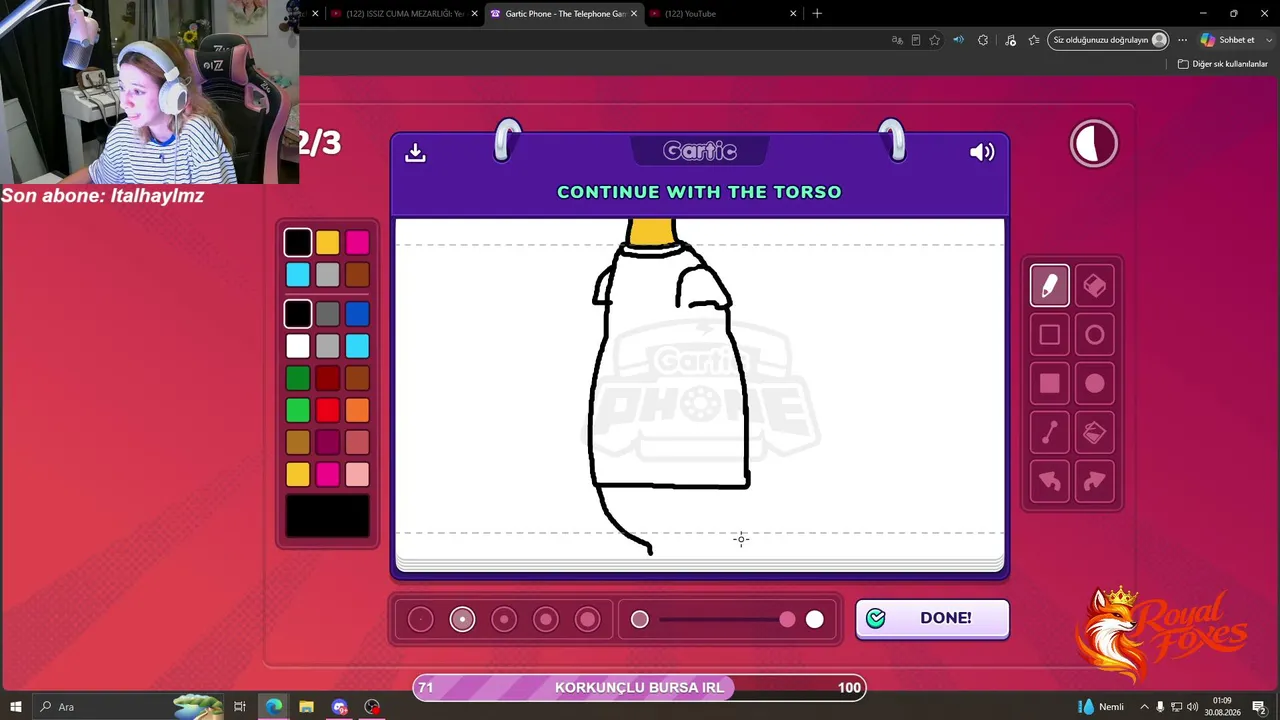Mute the tab audio speaker icon

click(958, 40)
